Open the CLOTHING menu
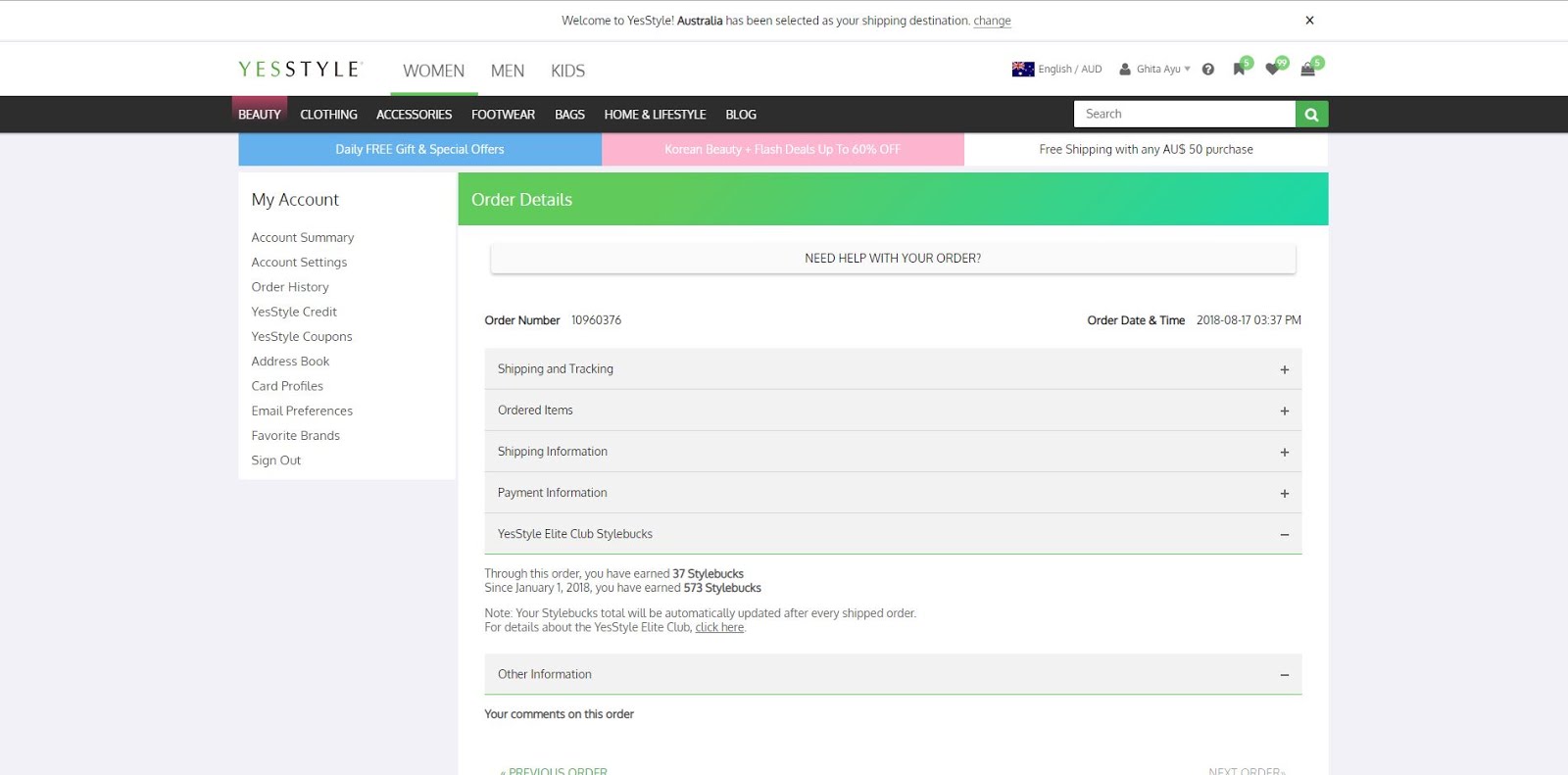This screenshot has width=1568, height=775. click(x=328, y=115)
